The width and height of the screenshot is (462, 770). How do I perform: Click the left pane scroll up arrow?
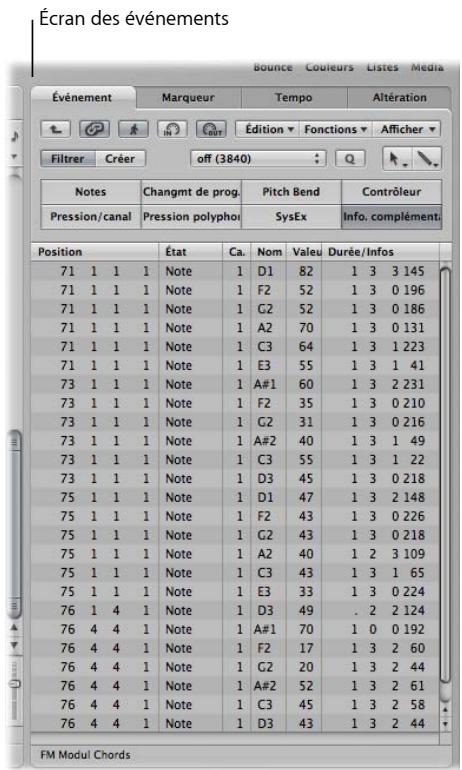[x=14, y=628]
